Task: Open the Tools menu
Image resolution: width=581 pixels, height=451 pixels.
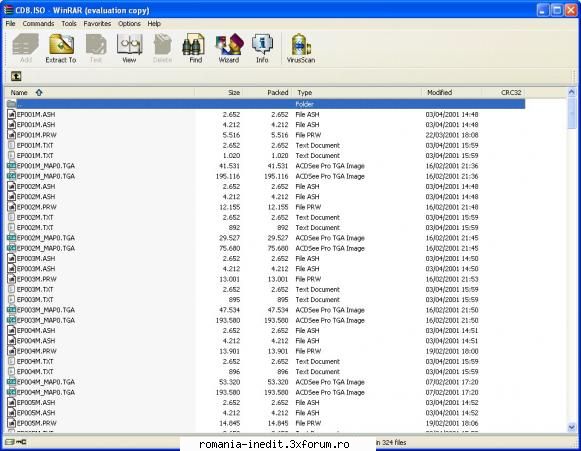Action: [69, 23]
